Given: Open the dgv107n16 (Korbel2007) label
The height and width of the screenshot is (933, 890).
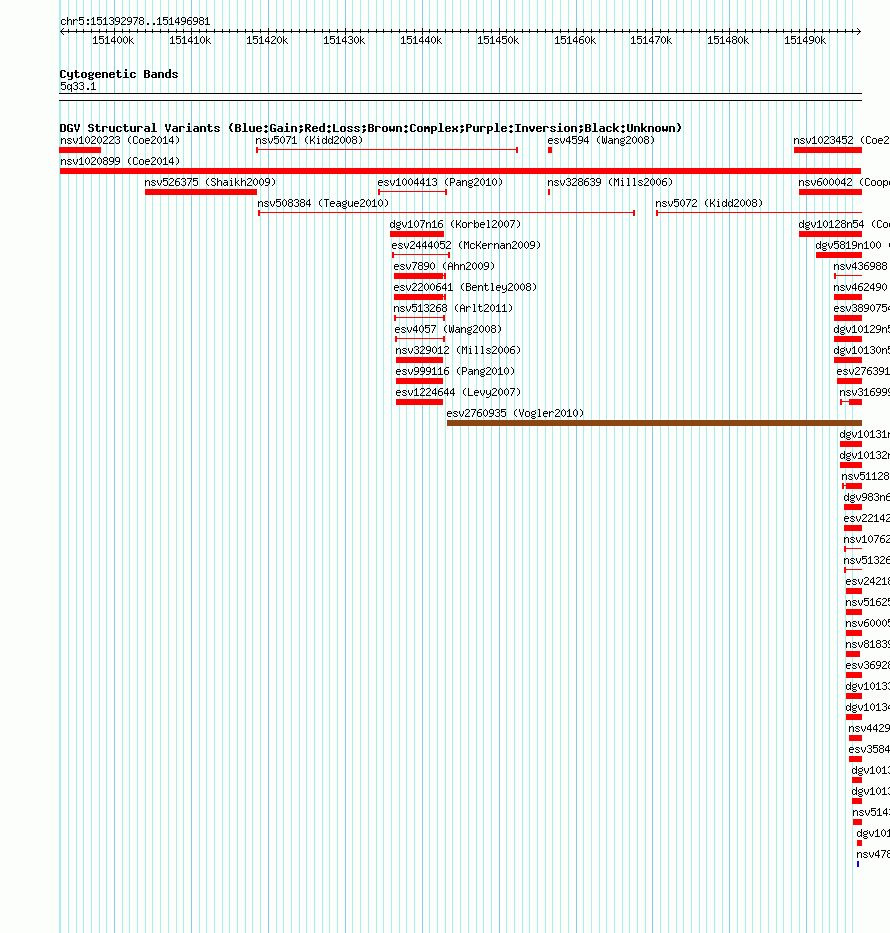Looking at the screenshot, I should 455,224.
